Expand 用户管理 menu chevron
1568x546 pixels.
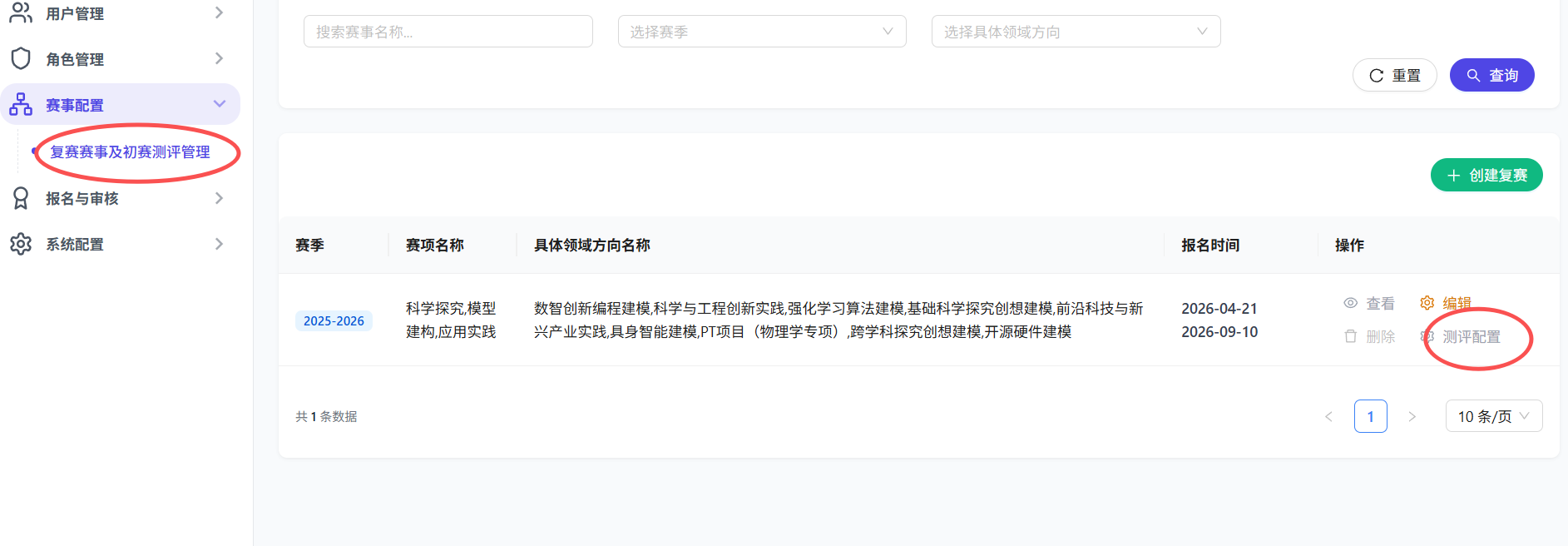tap(219, 12)
